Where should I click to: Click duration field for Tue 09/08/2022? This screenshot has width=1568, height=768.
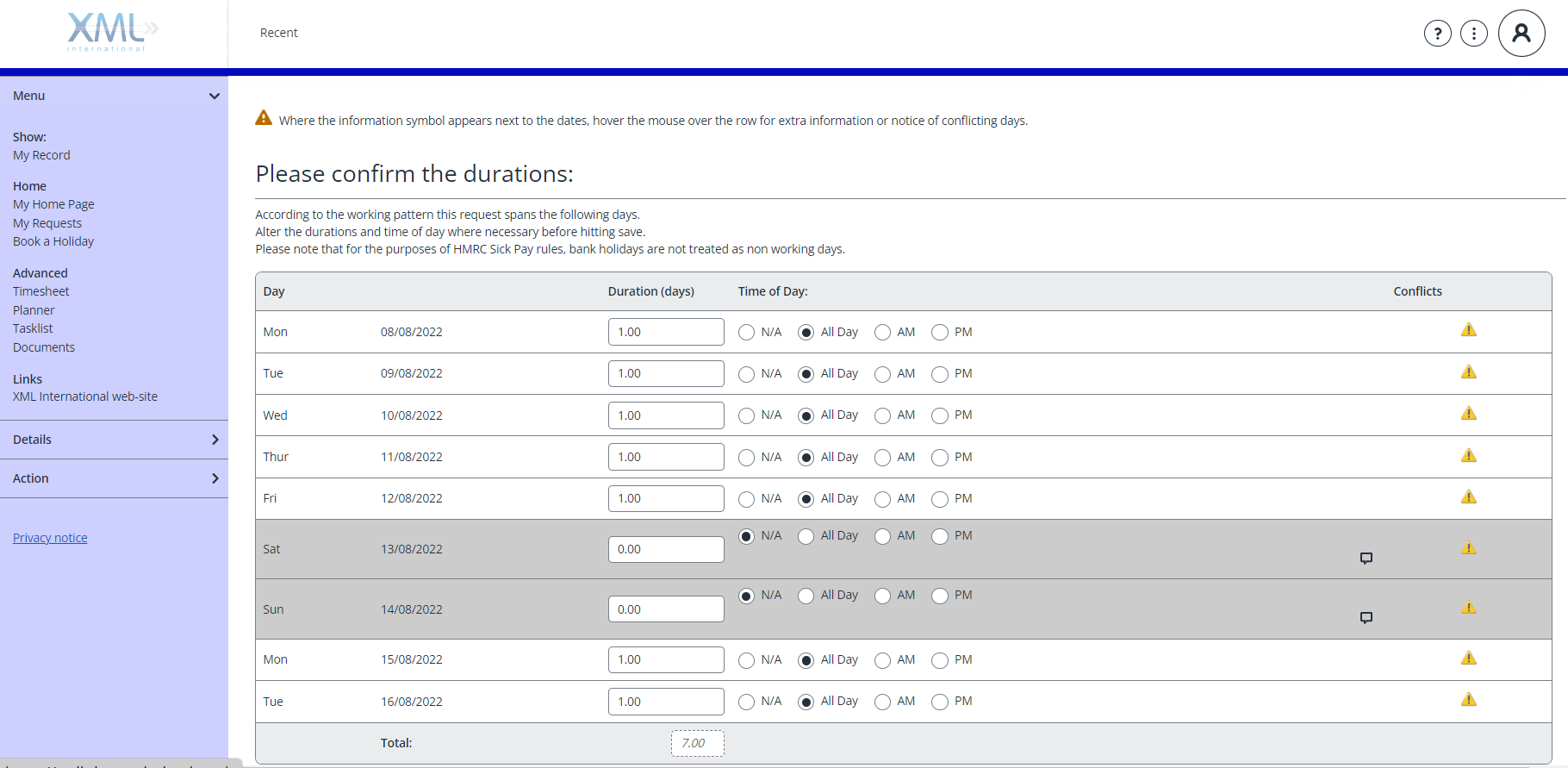[666, 373]
